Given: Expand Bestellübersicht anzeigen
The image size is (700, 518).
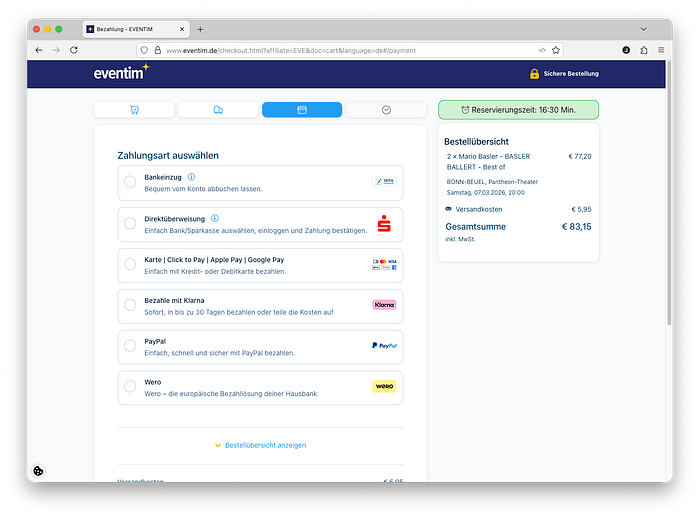Looking at the screenshot, I should click(266, 445).
